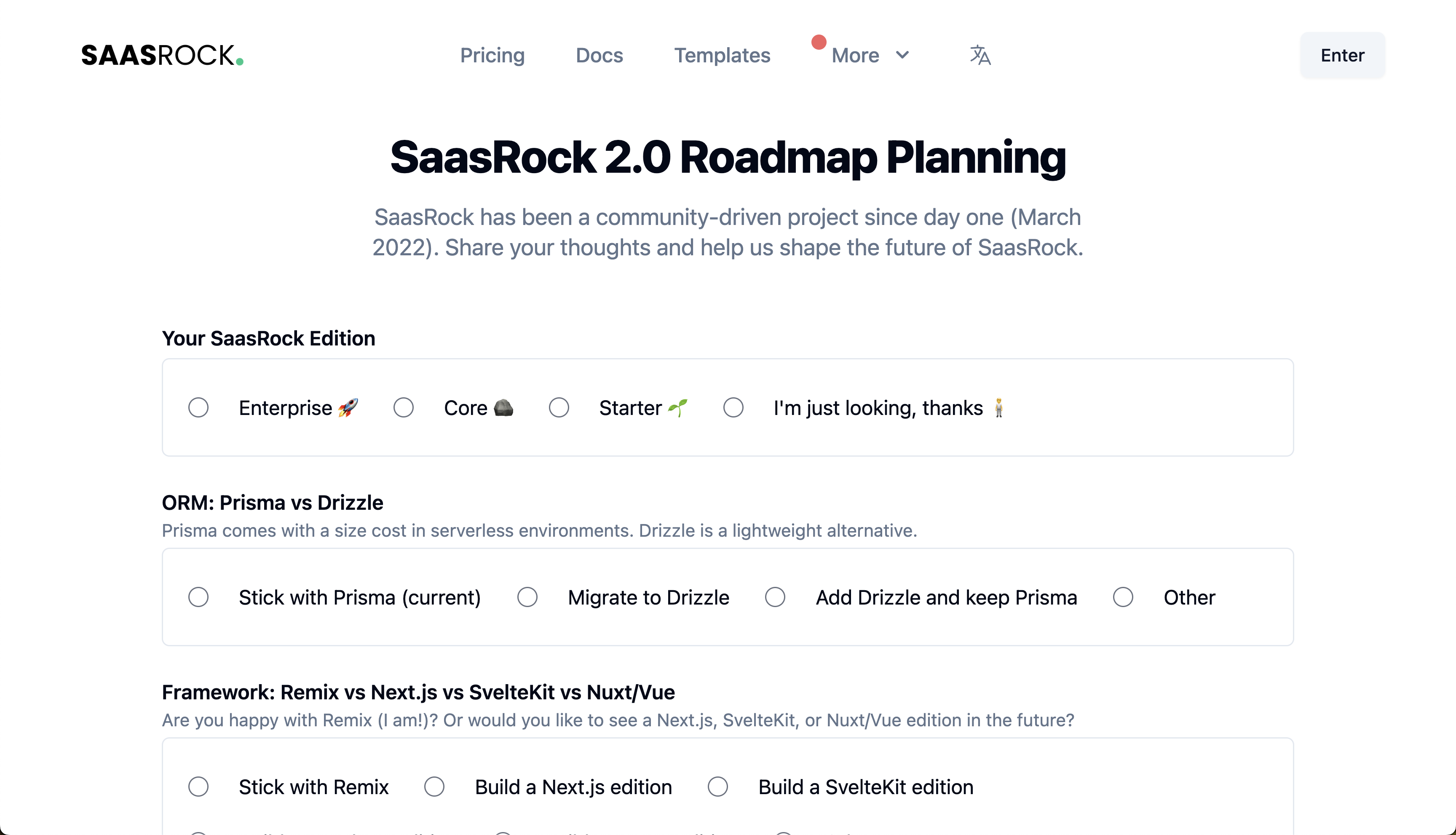This screenshot has width=1456, height=835.
Task: Choose "Migrate to Drizzle"
Action: tap(527, 597)
